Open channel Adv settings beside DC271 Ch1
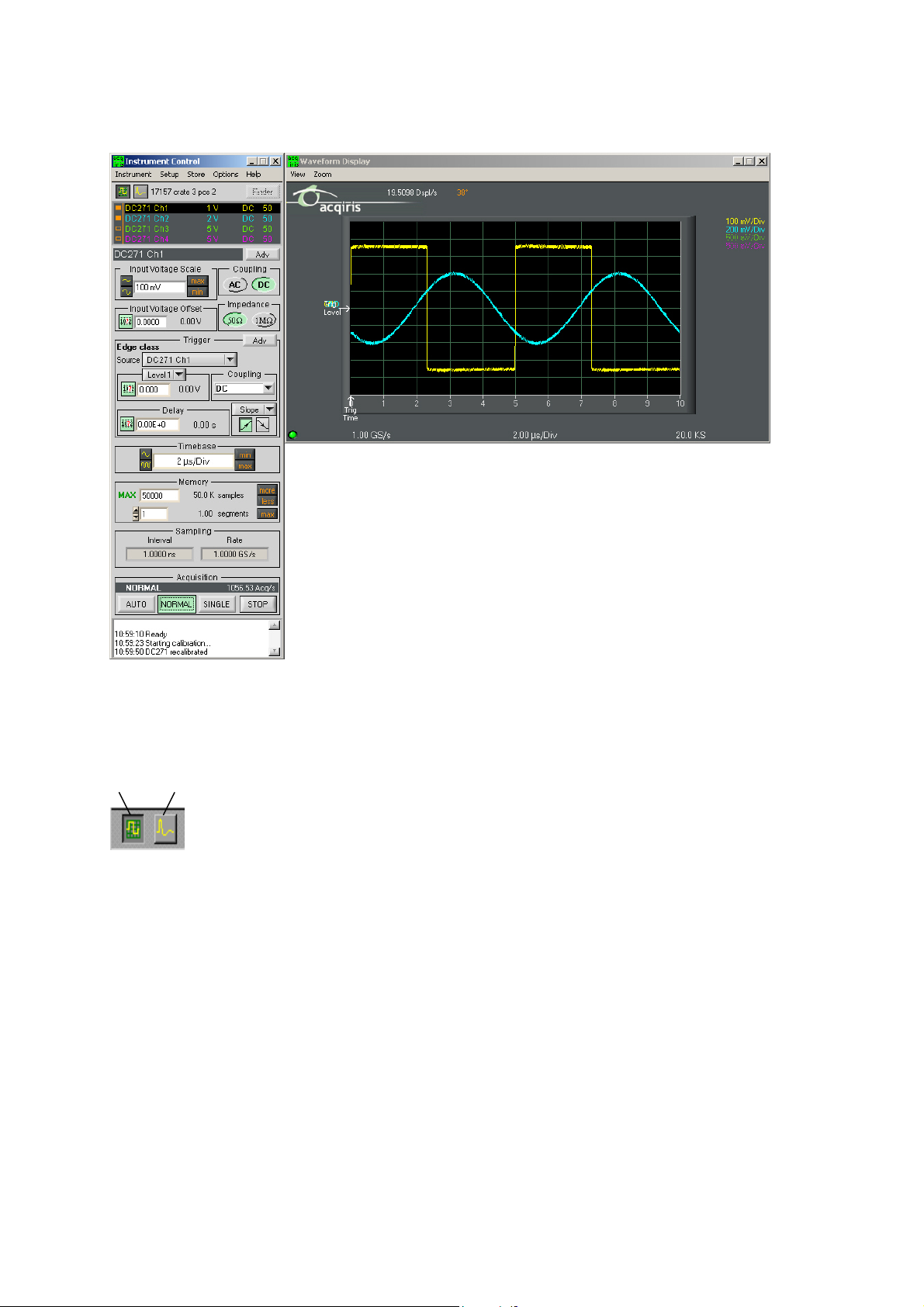 click(262, 254)
